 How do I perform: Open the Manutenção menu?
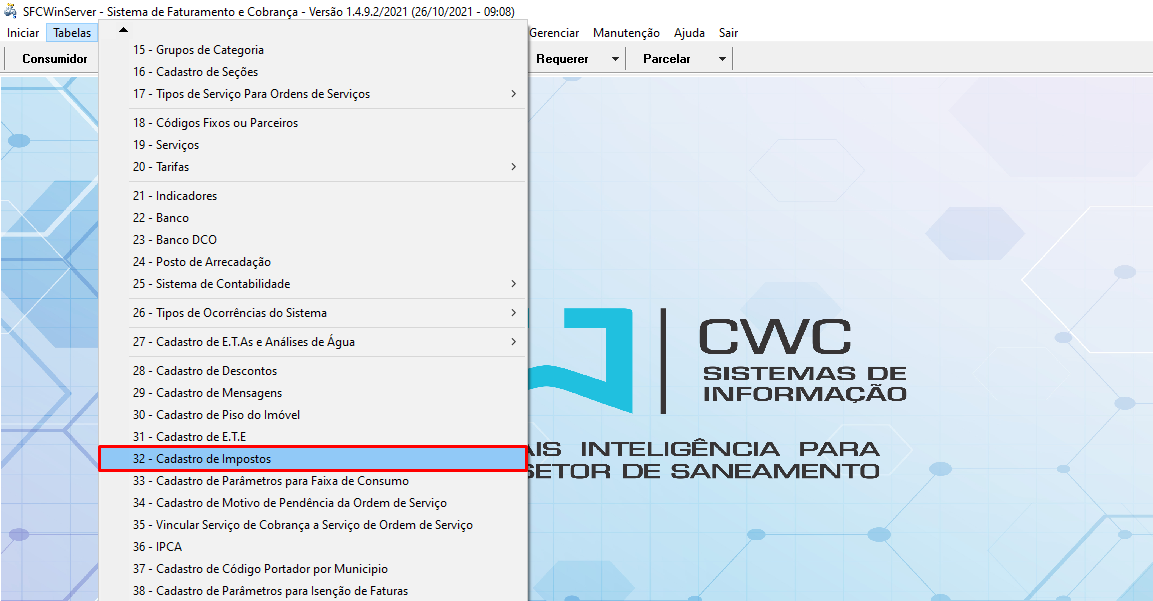pyautogui.click(x=626, y=33)
